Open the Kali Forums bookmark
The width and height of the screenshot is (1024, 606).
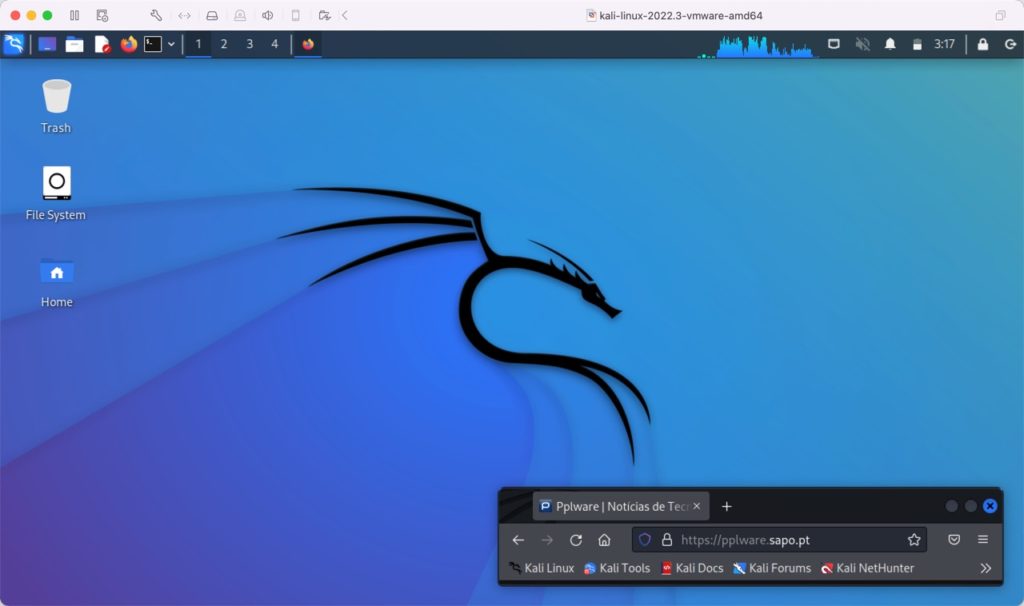[772, 568]
